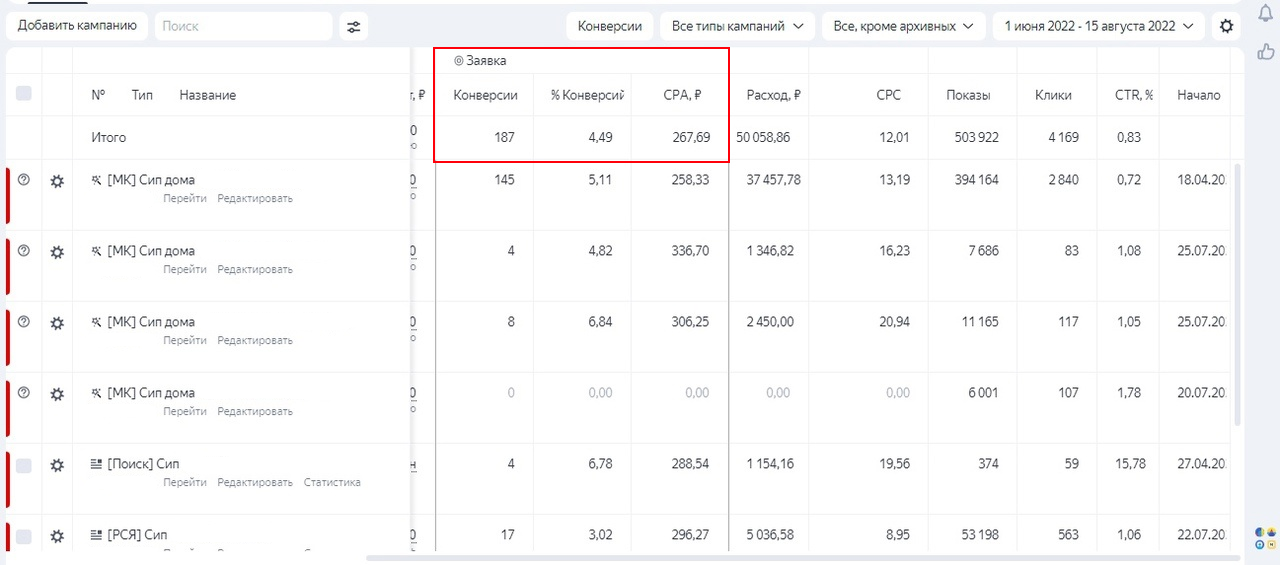Open the filter settings icon beside search

pos(353,27)
